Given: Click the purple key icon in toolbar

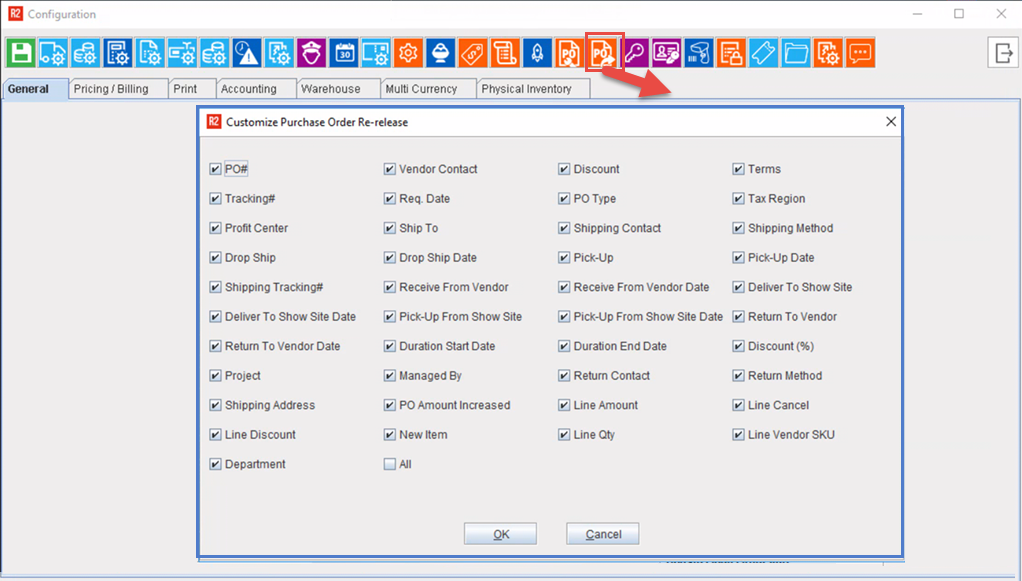Looking at the screenshot, I should [634, 53].
